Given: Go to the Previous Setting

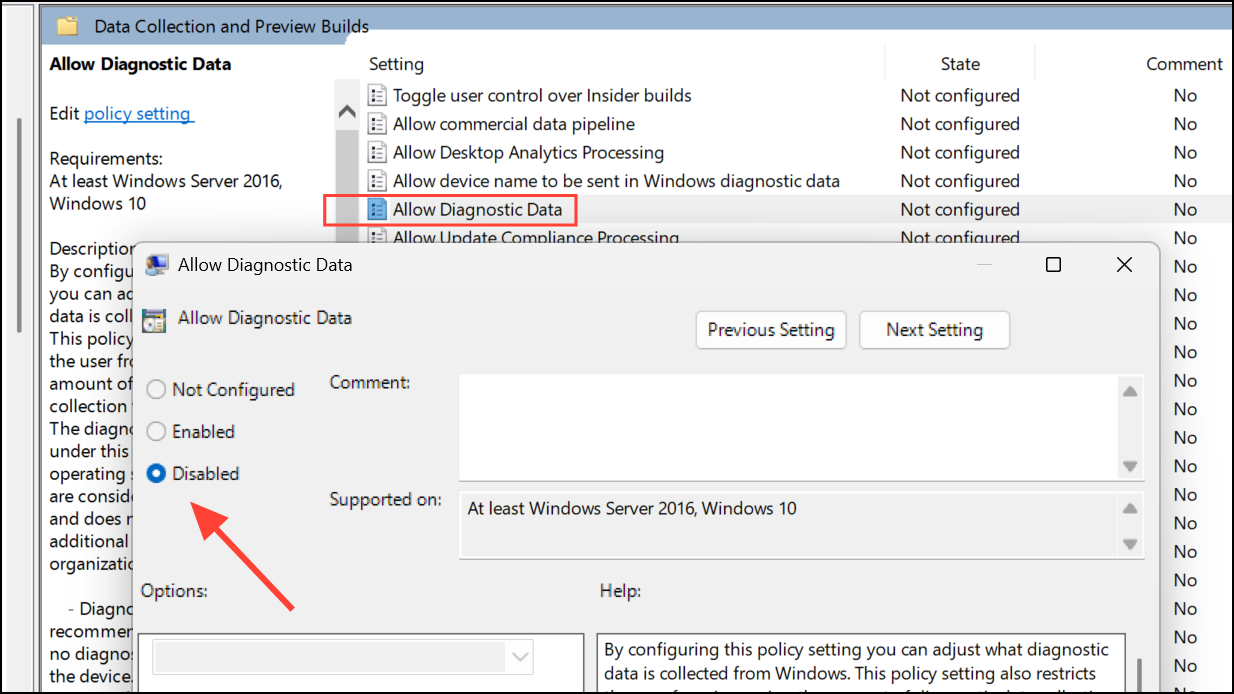Looking at the screenshot, I should (x=771, y=330).
